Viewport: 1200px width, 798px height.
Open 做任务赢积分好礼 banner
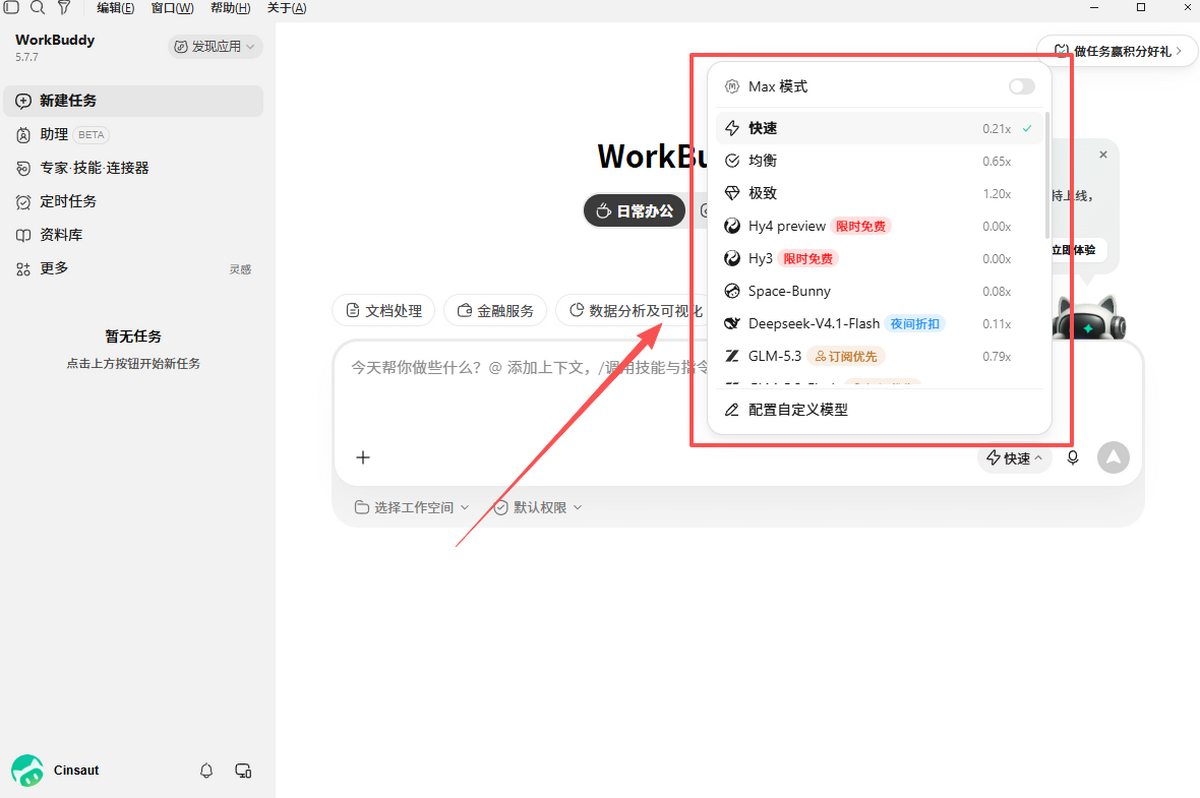1116,51
